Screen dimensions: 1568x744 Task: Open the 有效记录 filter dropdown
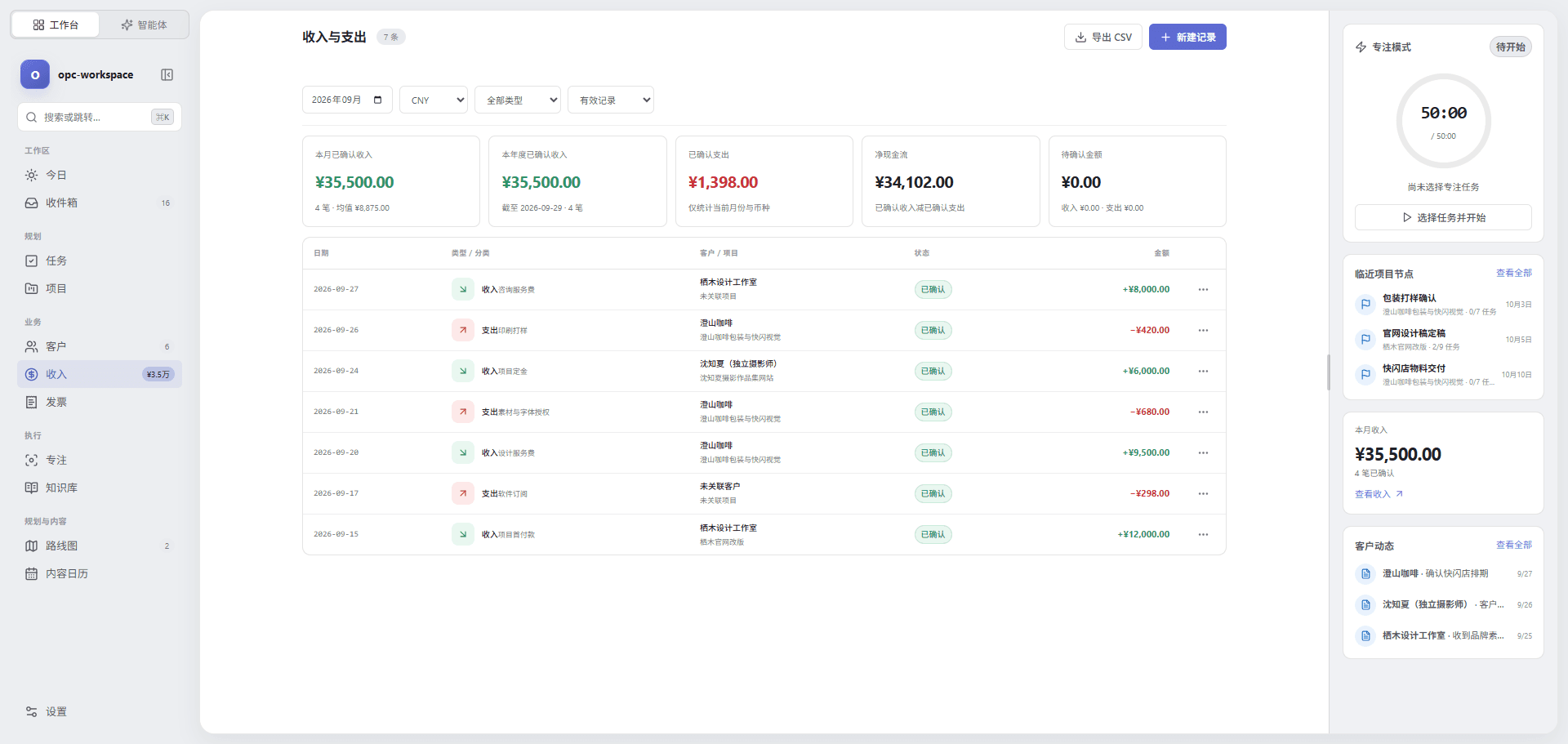coord(611,100)
